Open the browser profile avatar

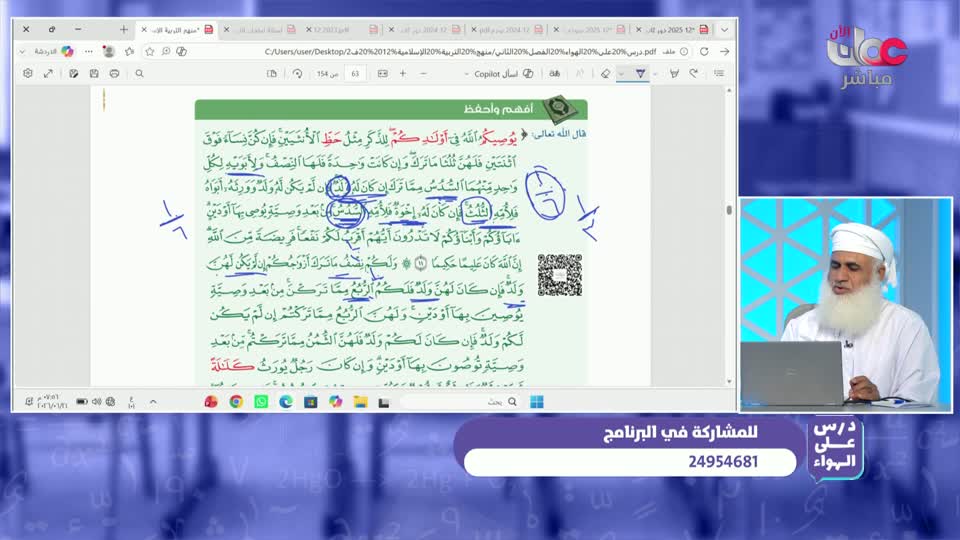point(109,51)
